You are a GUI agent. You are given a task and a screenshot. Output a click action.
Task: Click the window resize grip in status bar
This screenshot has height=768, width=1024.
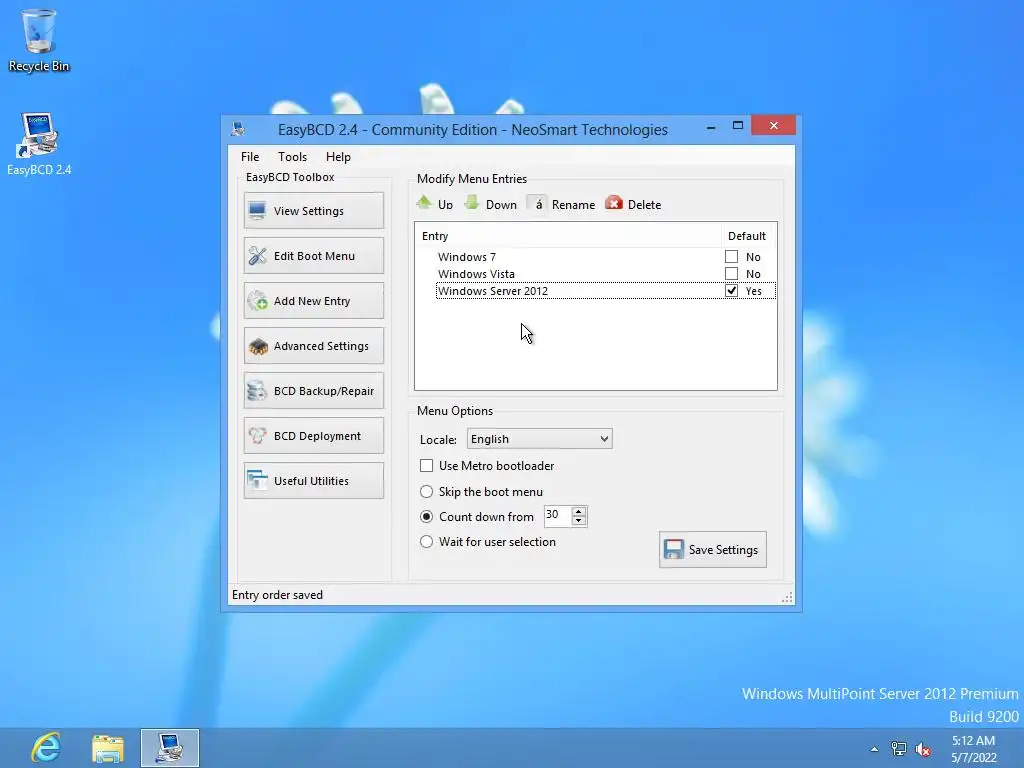[x=787, y=597]
